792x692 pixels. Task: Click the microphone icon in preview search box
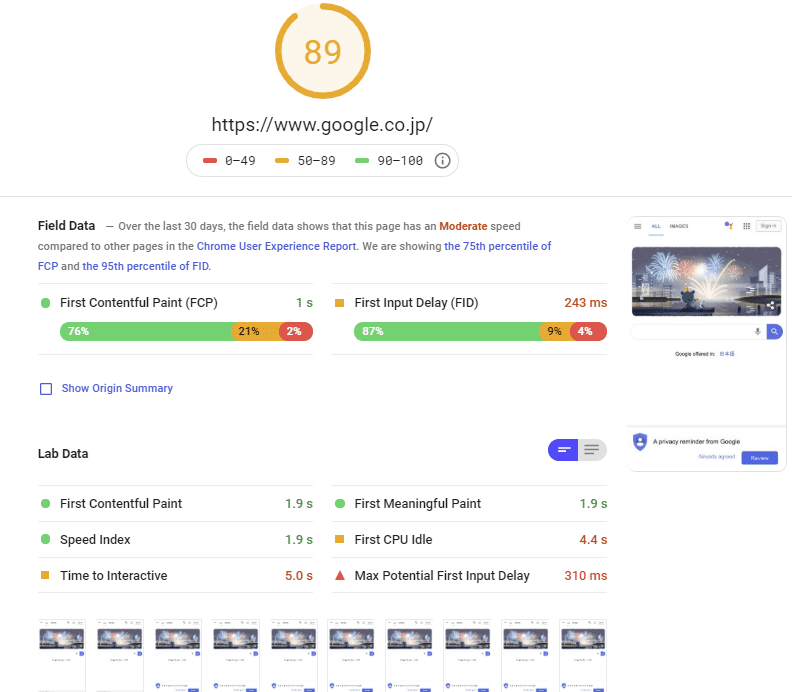coord(758,331)
